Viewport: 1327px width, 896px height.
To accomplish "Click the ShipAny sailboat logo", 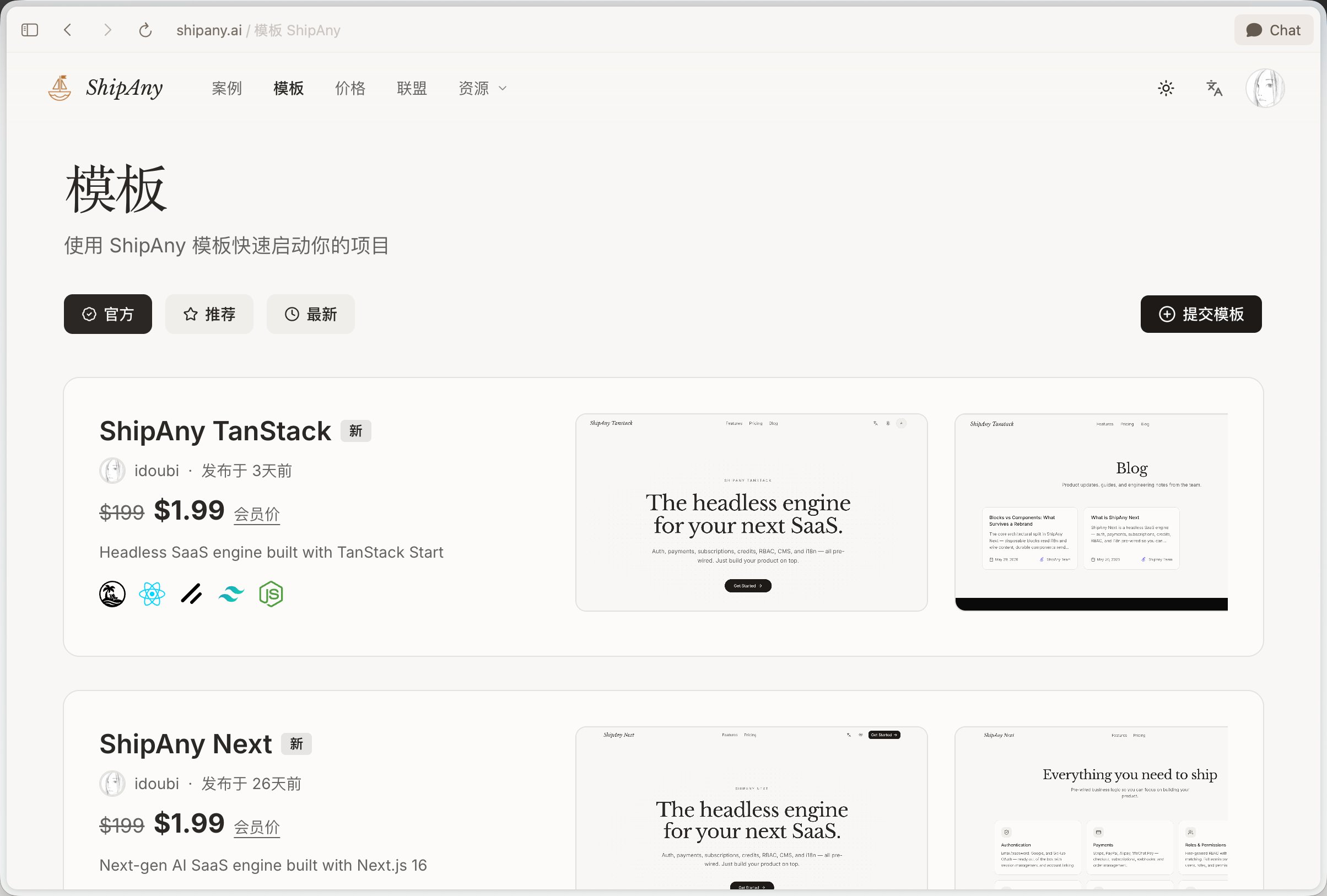I will [x=60, y=88].
